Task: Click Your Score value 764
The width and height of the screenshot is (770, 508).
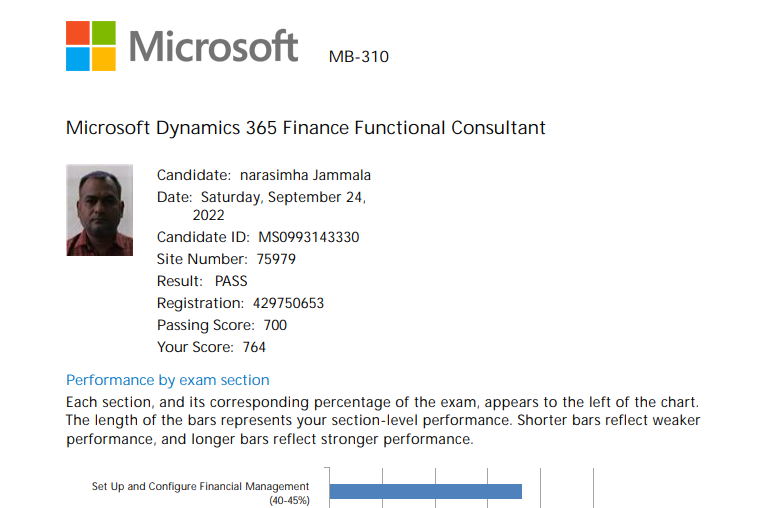Action: (254, 348)
